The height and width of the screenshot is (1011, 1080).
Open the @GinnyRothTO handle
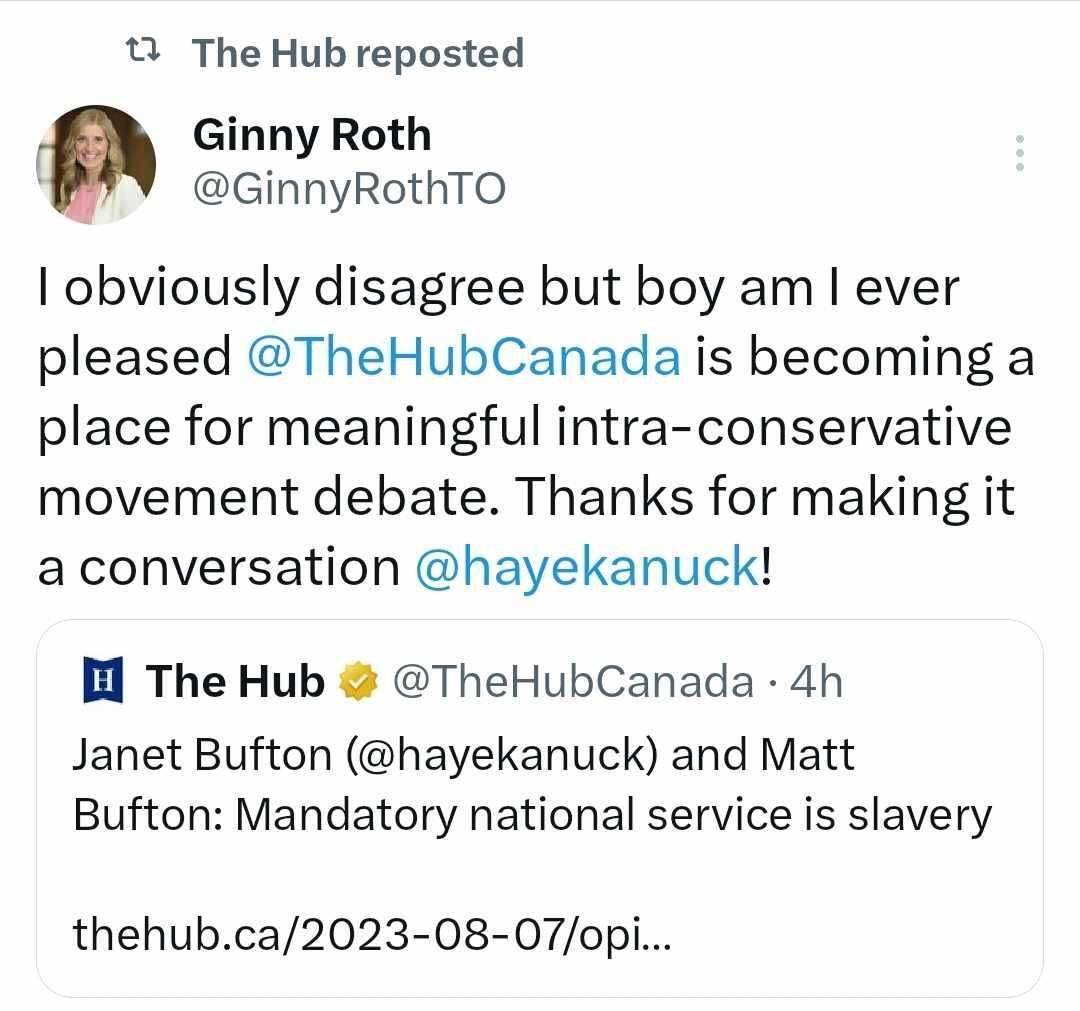(x=348, y=187)
